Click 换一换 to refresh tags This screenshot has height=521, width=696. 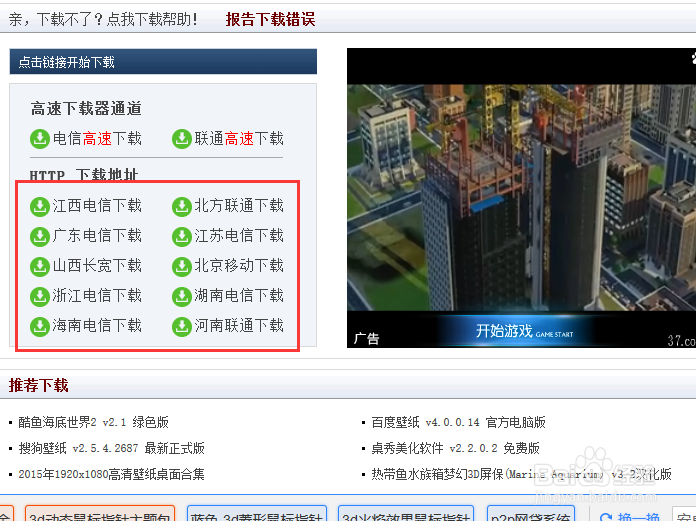(x=638, y=517)
